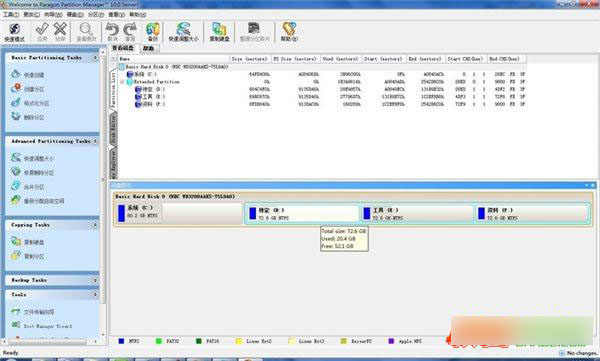Click the Size (sectors) column header
Image resolution: width=600 pixels, height=361 pixels.
pyautogui.click(x=250, y=59)
